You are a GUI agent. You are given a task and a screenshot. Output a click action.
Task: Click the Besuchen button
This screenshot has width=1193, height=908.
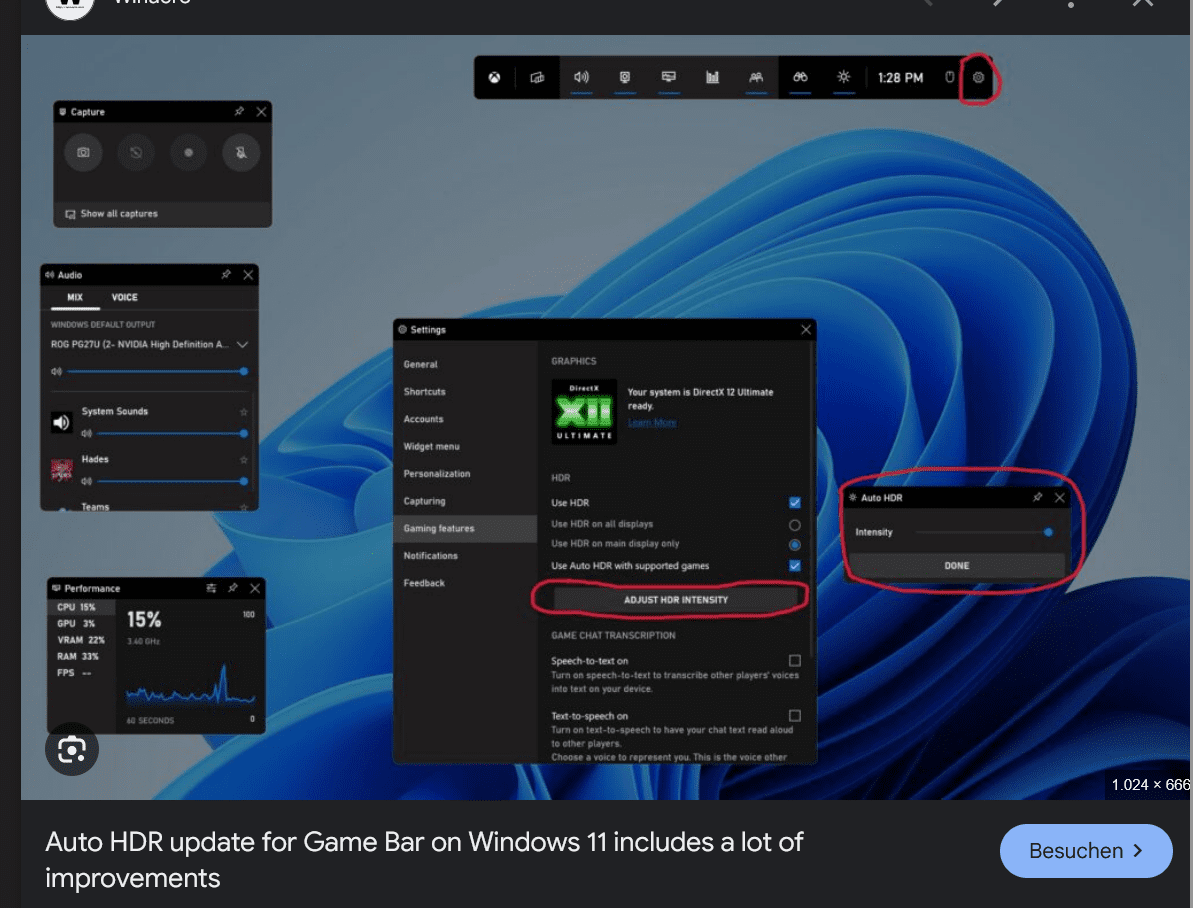coord(1086,851)
